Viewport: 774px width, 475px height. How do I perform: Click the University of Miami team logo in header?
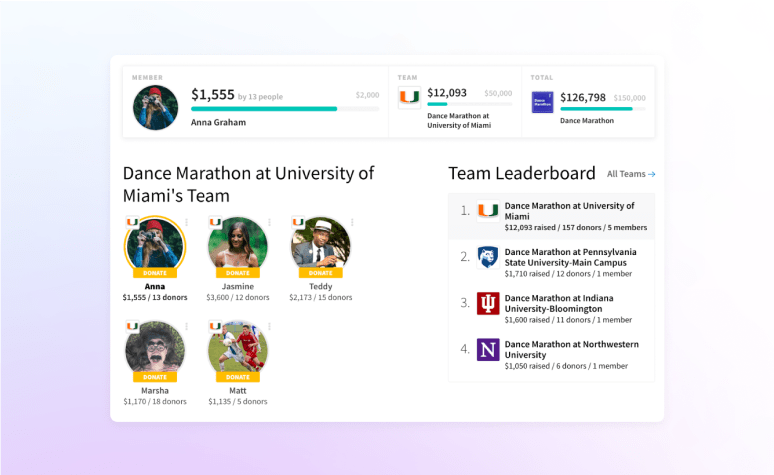pyautogui.click(x=409, y=97)
